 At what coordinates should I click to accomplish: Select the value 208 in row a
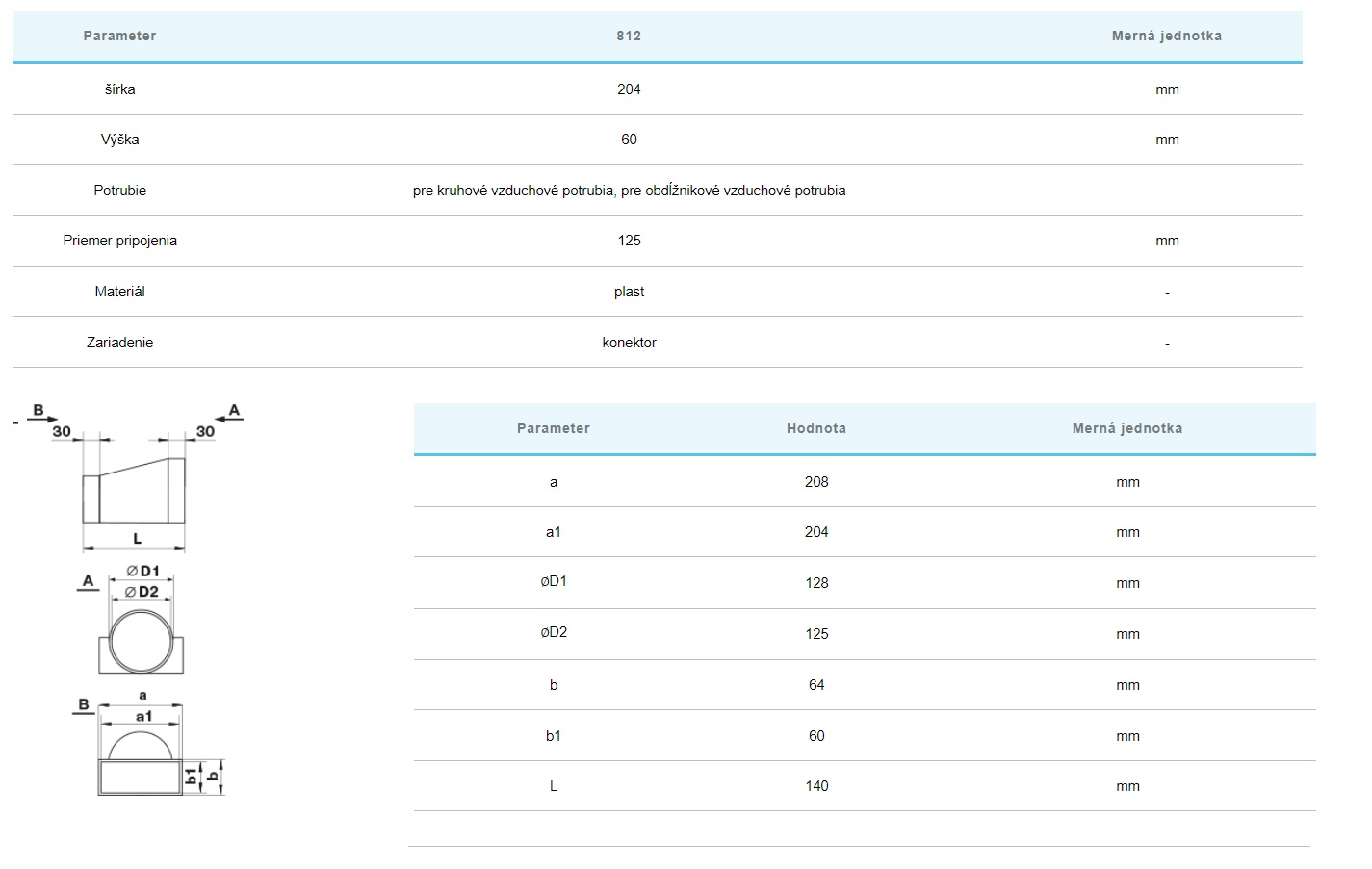(816, 482)
